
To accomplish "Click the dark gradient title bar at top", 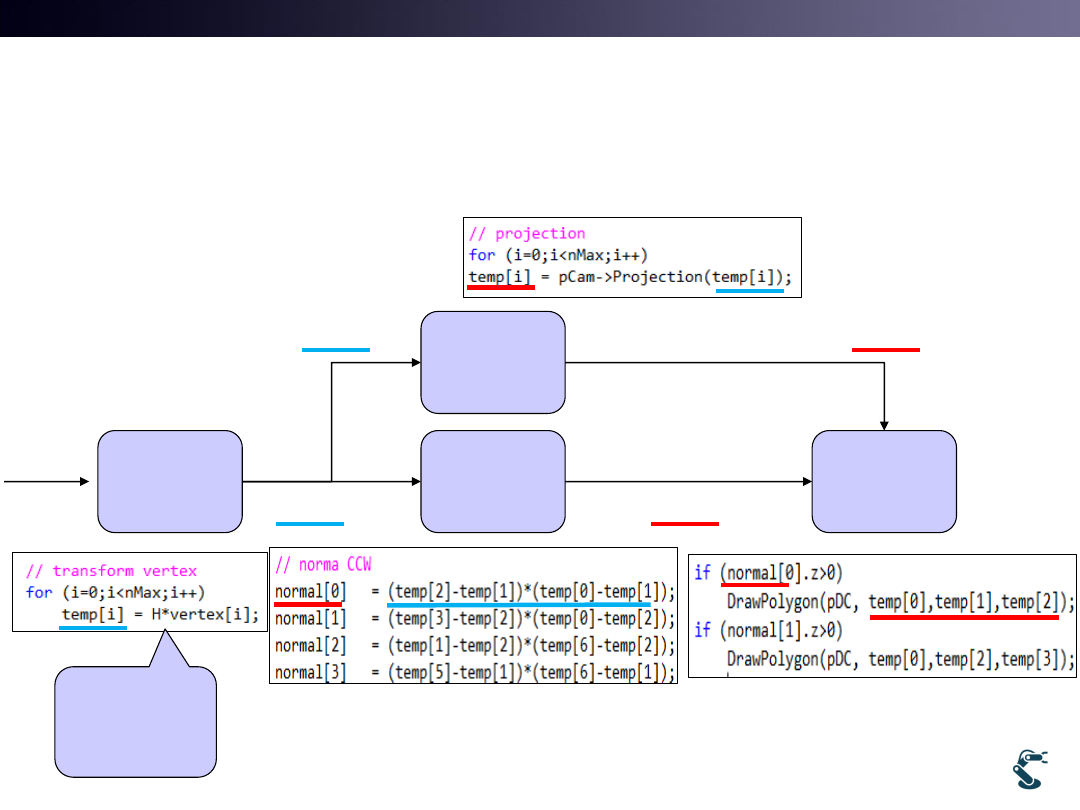I will (x=540, y=18).
